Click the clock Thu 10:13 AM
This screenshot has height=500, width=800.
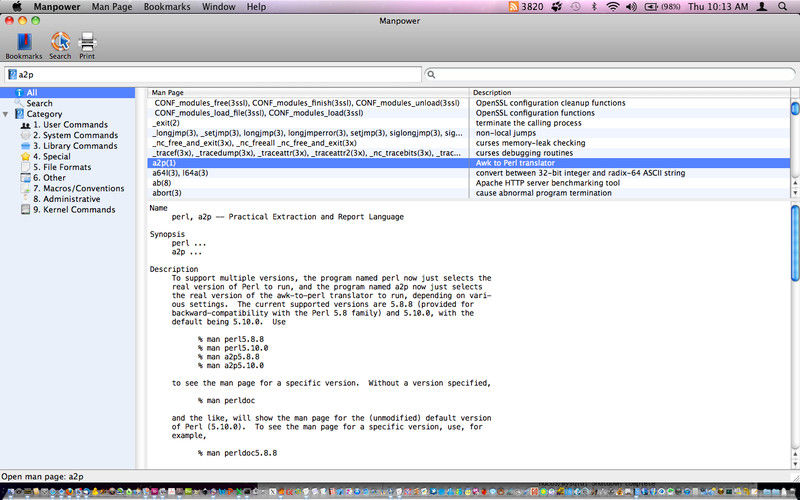[718, 7]
